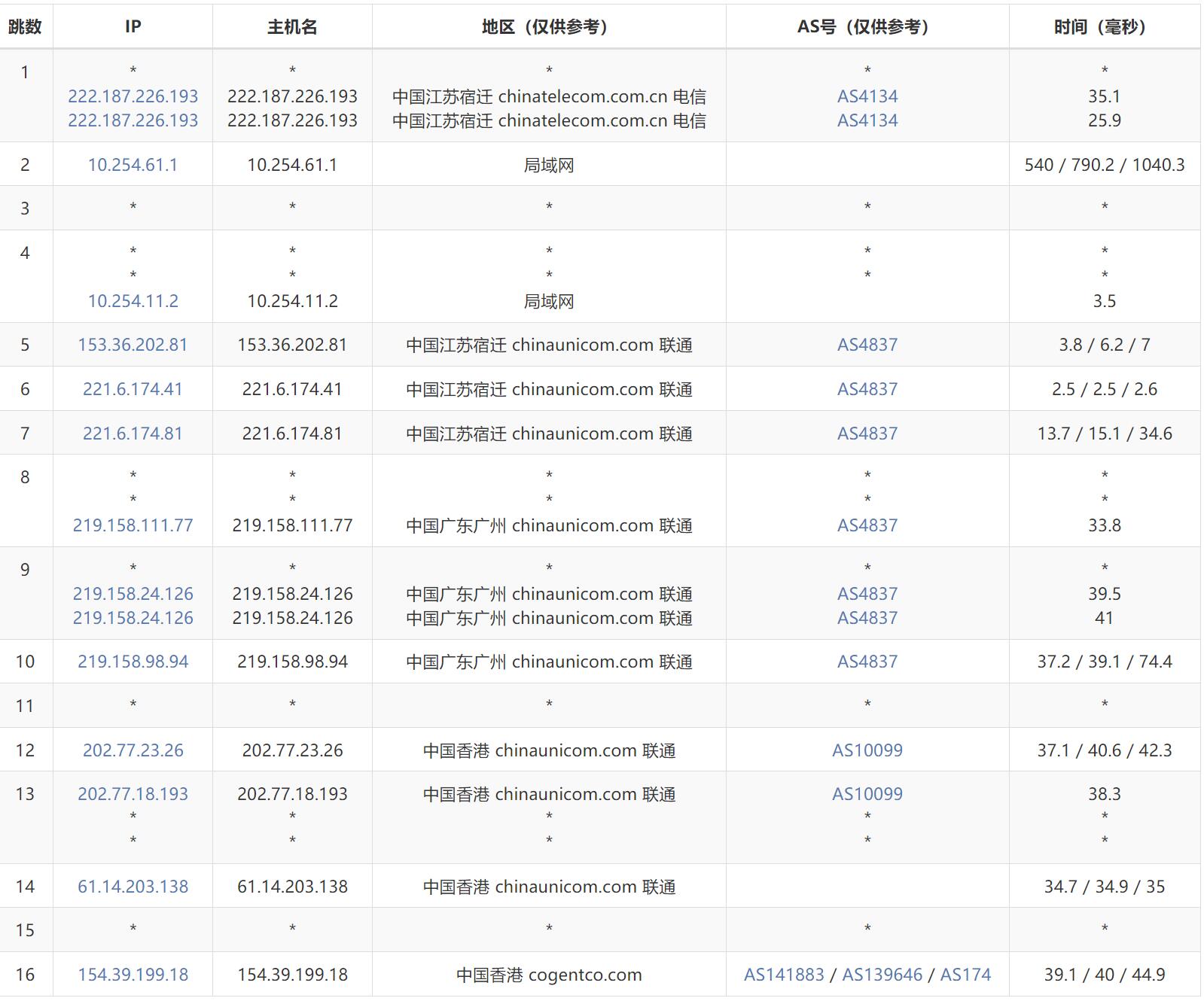Select 中国香港 chinaunicom.com 联通 in hop 14 row
This screenshot has width=1204, height=1001.
point(549,887)
